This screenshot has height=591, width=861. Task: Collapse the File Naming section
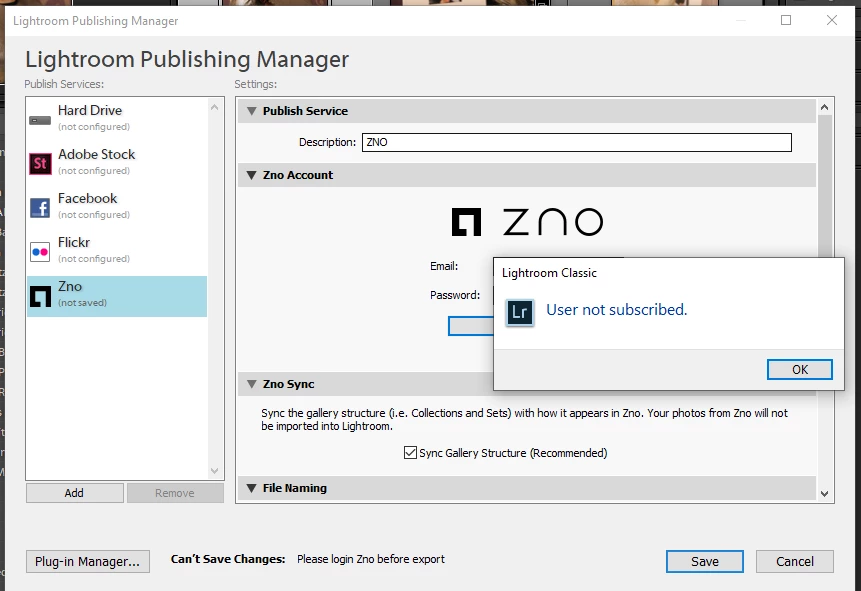click(x=251, y=488)
